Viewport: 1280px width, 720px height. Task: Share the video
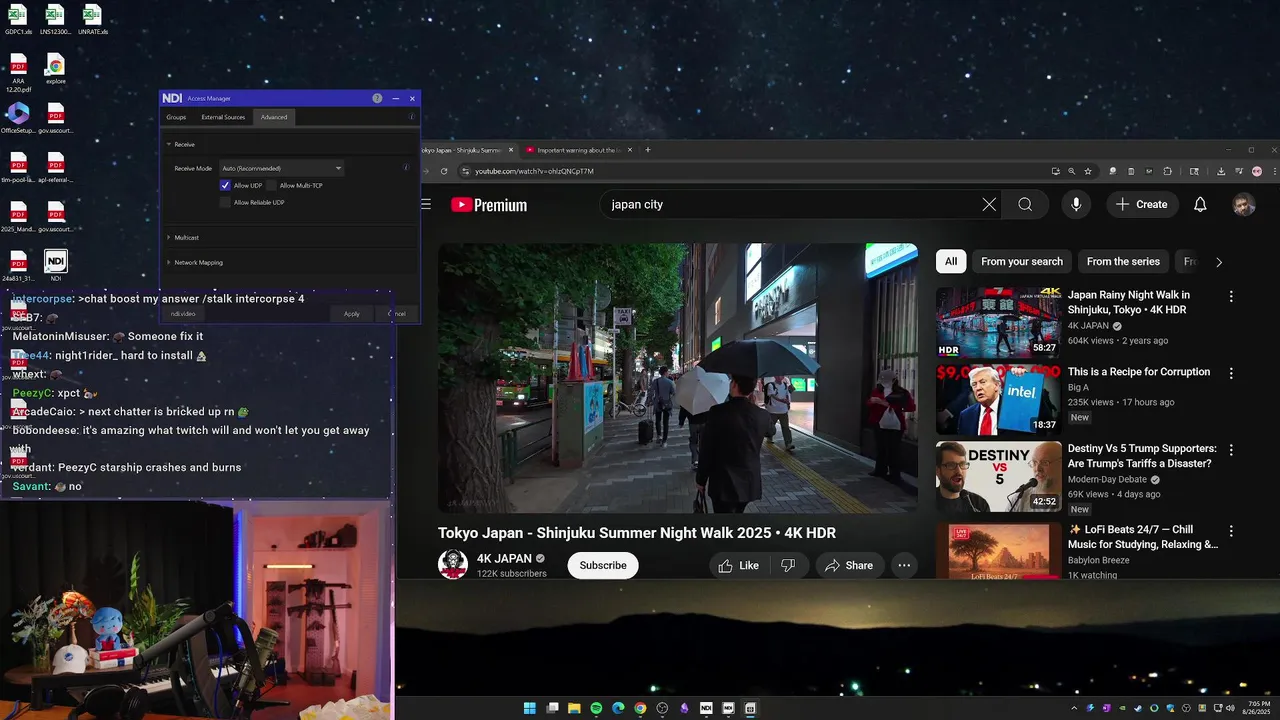848,565
